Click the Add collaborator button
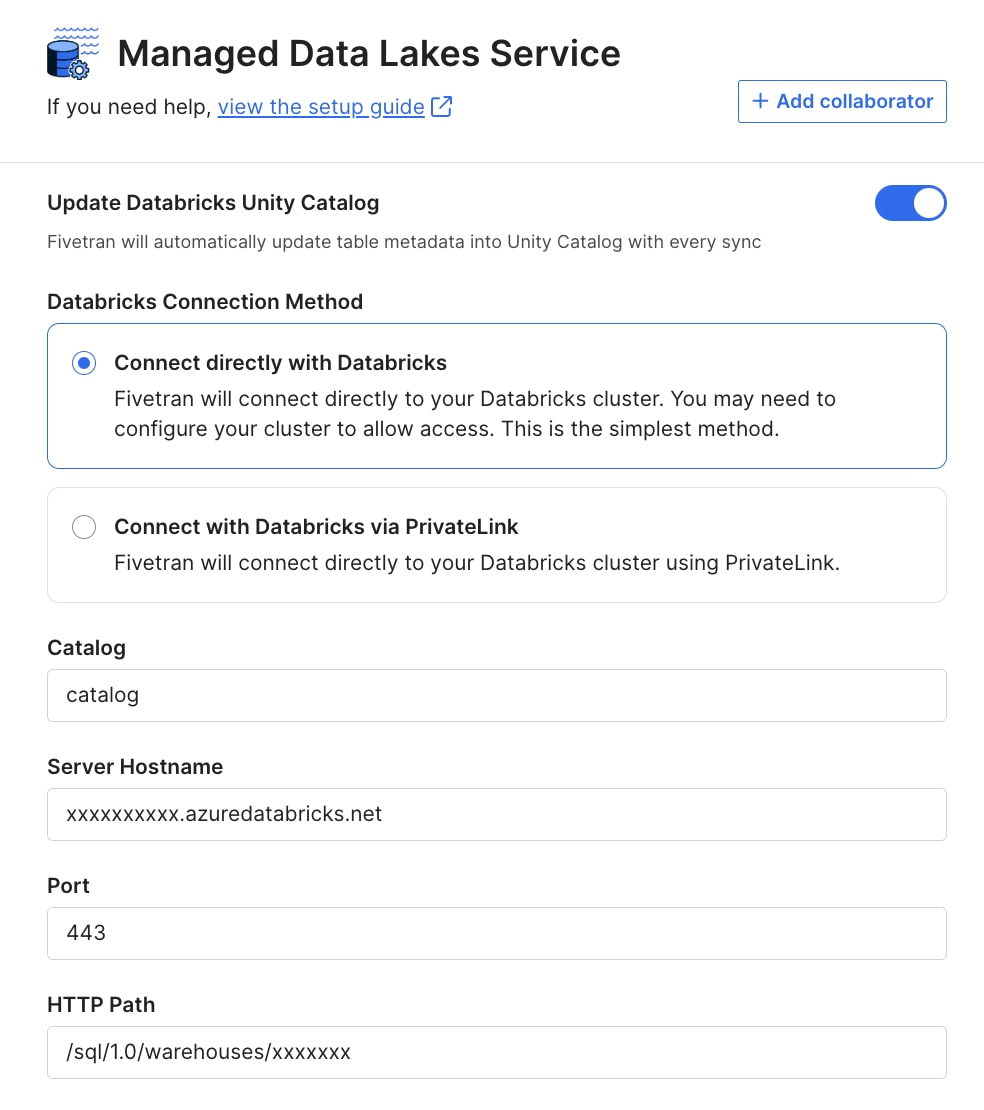This screenshot has height=1110, width=984. click(842, 101)
